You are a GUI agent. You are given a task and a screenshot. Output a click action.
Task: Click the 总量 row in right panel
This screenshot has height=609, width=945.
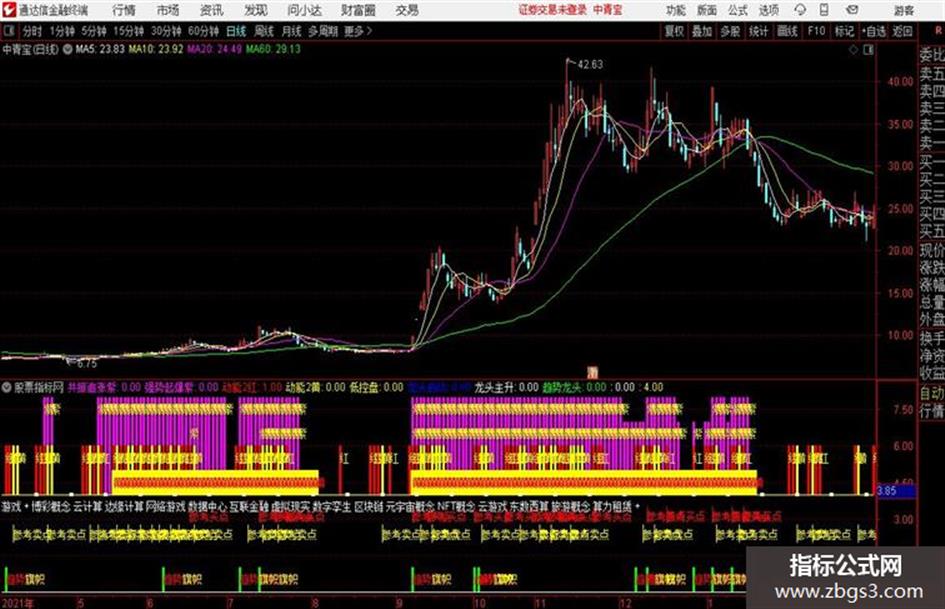[x=932, y=302]
